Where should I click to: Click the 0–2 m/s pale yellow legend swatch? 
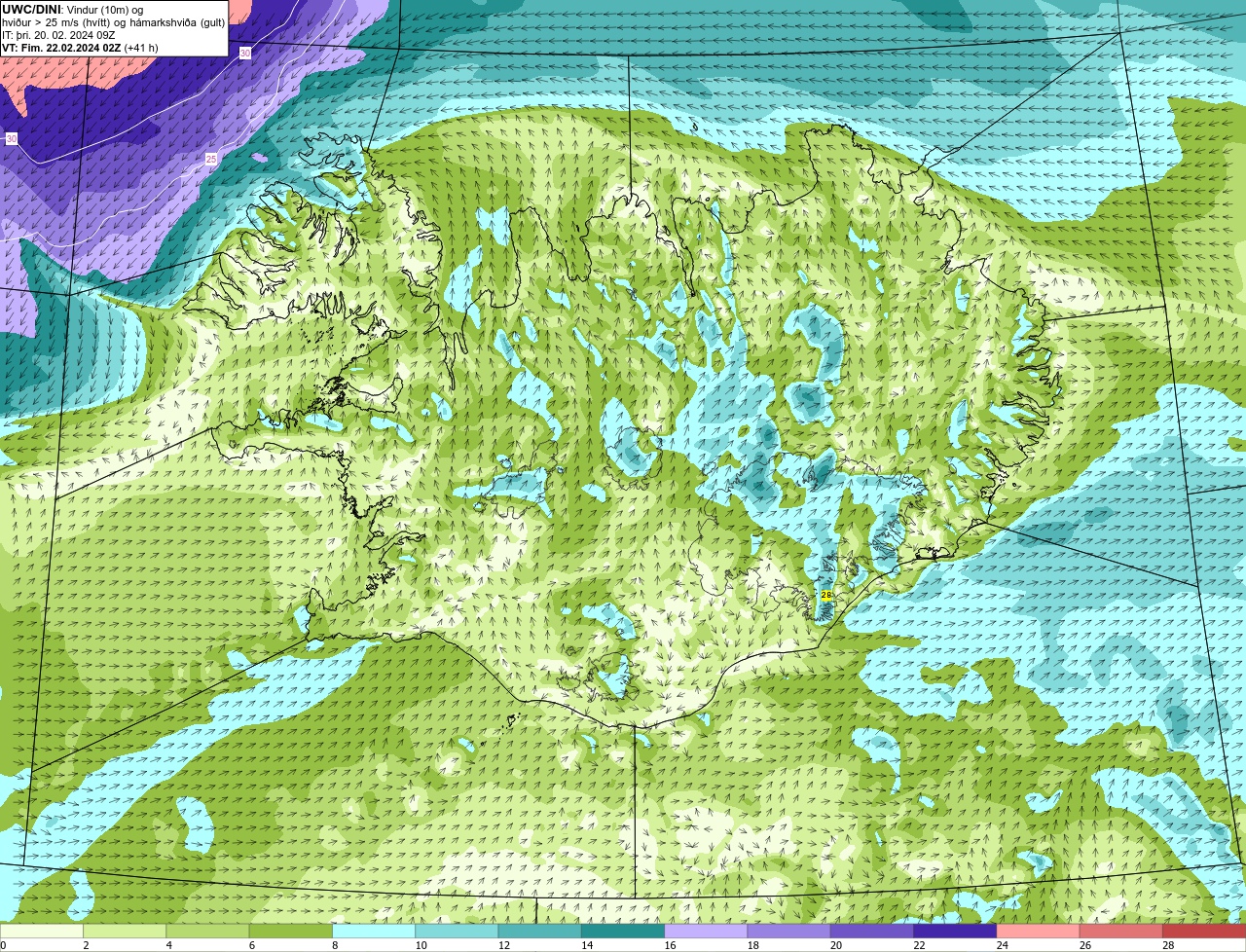(x=41, y=932)
